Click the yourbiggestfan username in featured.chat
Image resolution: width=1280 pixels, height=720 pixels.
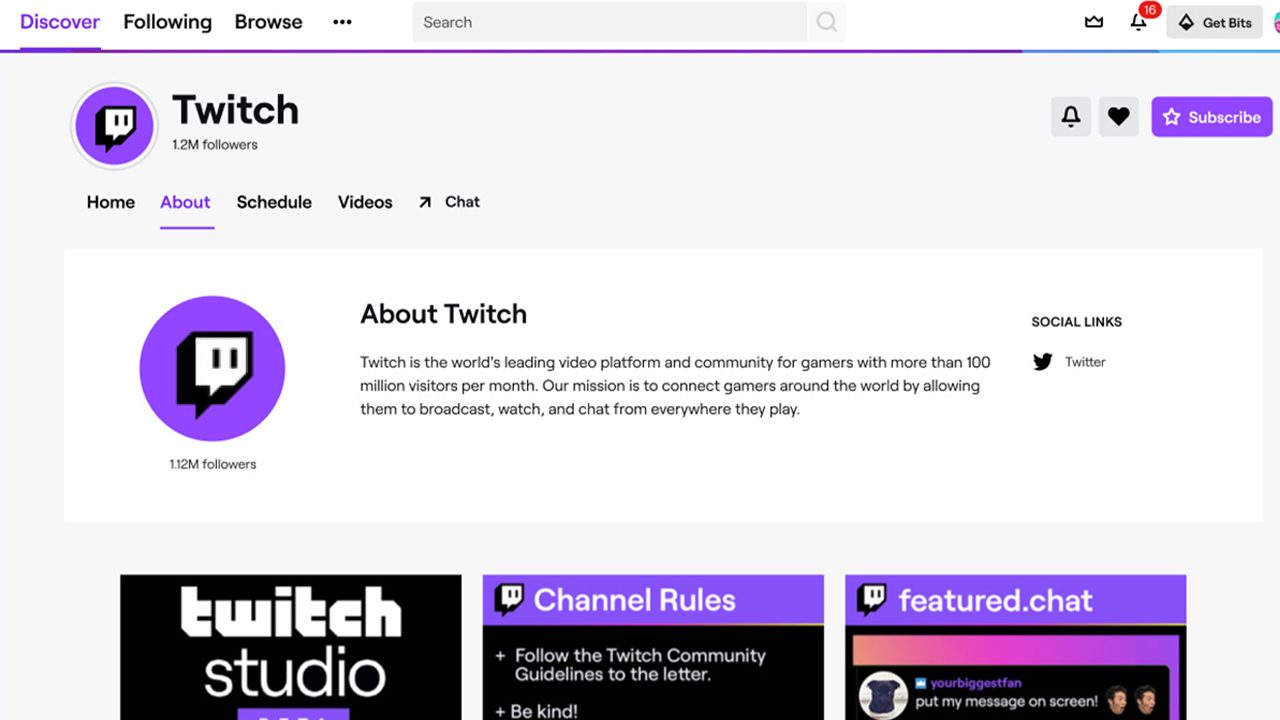[976, 683]
